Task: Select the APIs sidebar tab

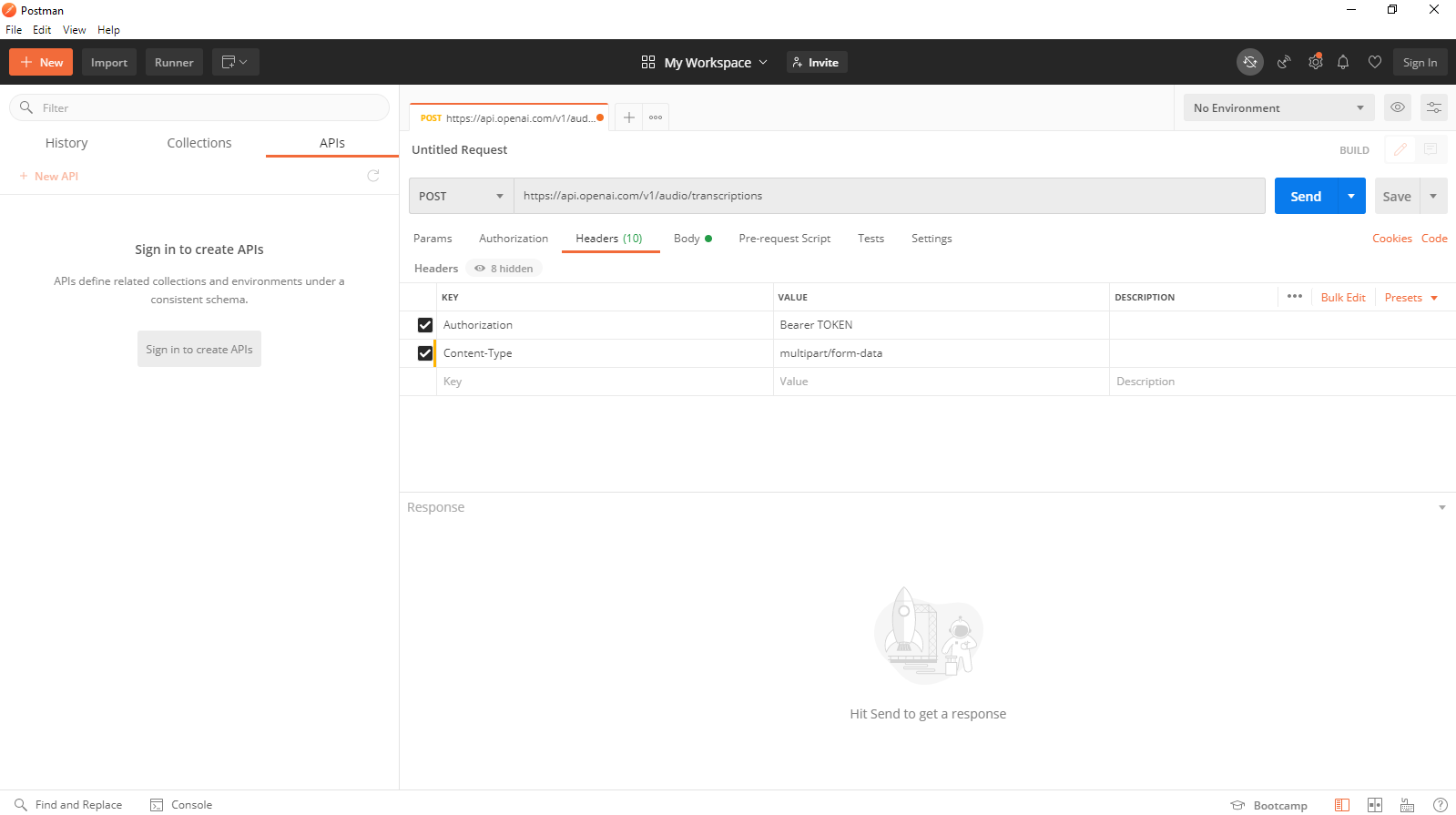Action: [332, 143]
